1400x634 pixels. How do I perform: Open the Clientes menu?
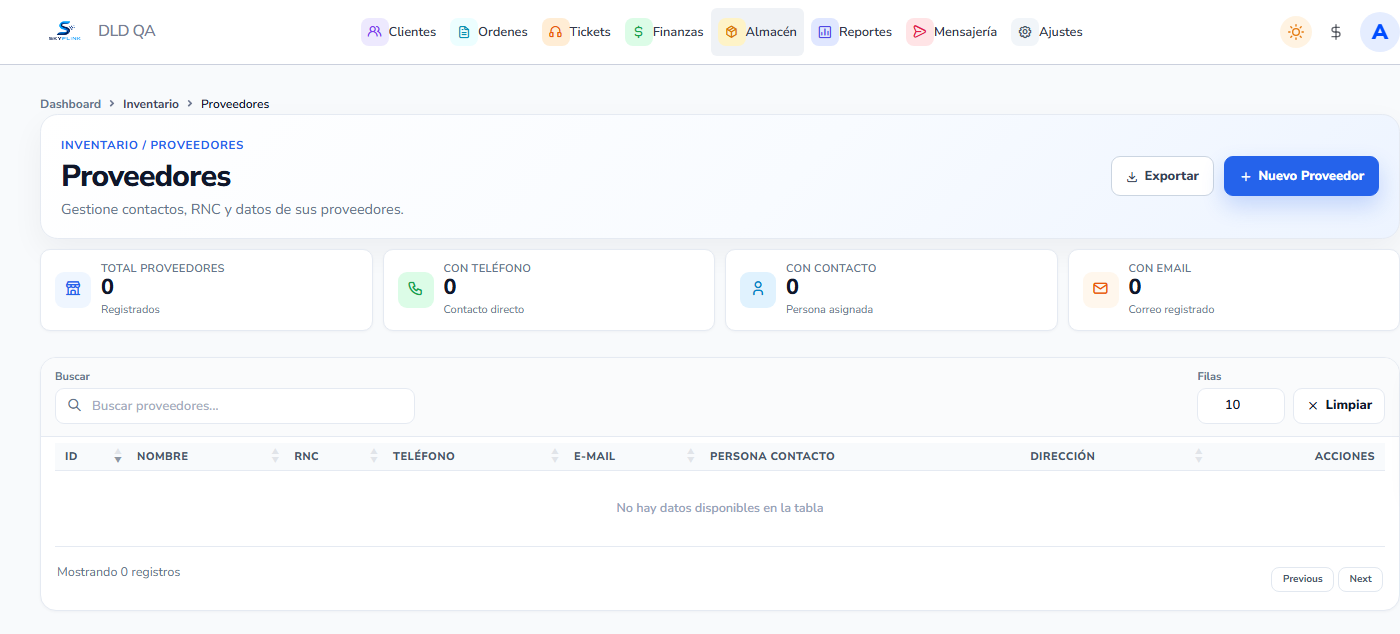point(400,32)
